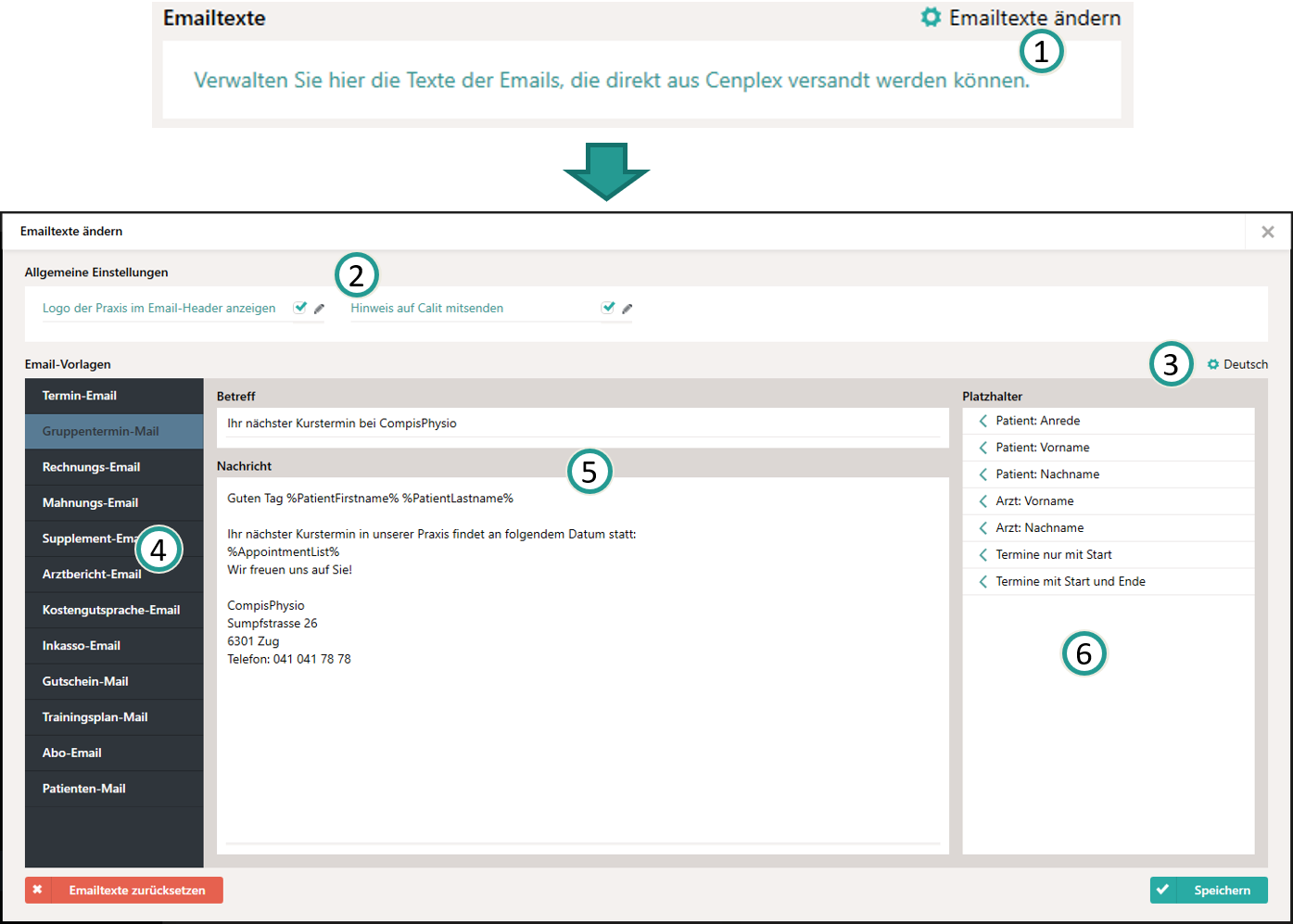Click the checkmark icon on the Speichern button
Viewport: 1293px width, 924px height.
[x=1162, y=890]
